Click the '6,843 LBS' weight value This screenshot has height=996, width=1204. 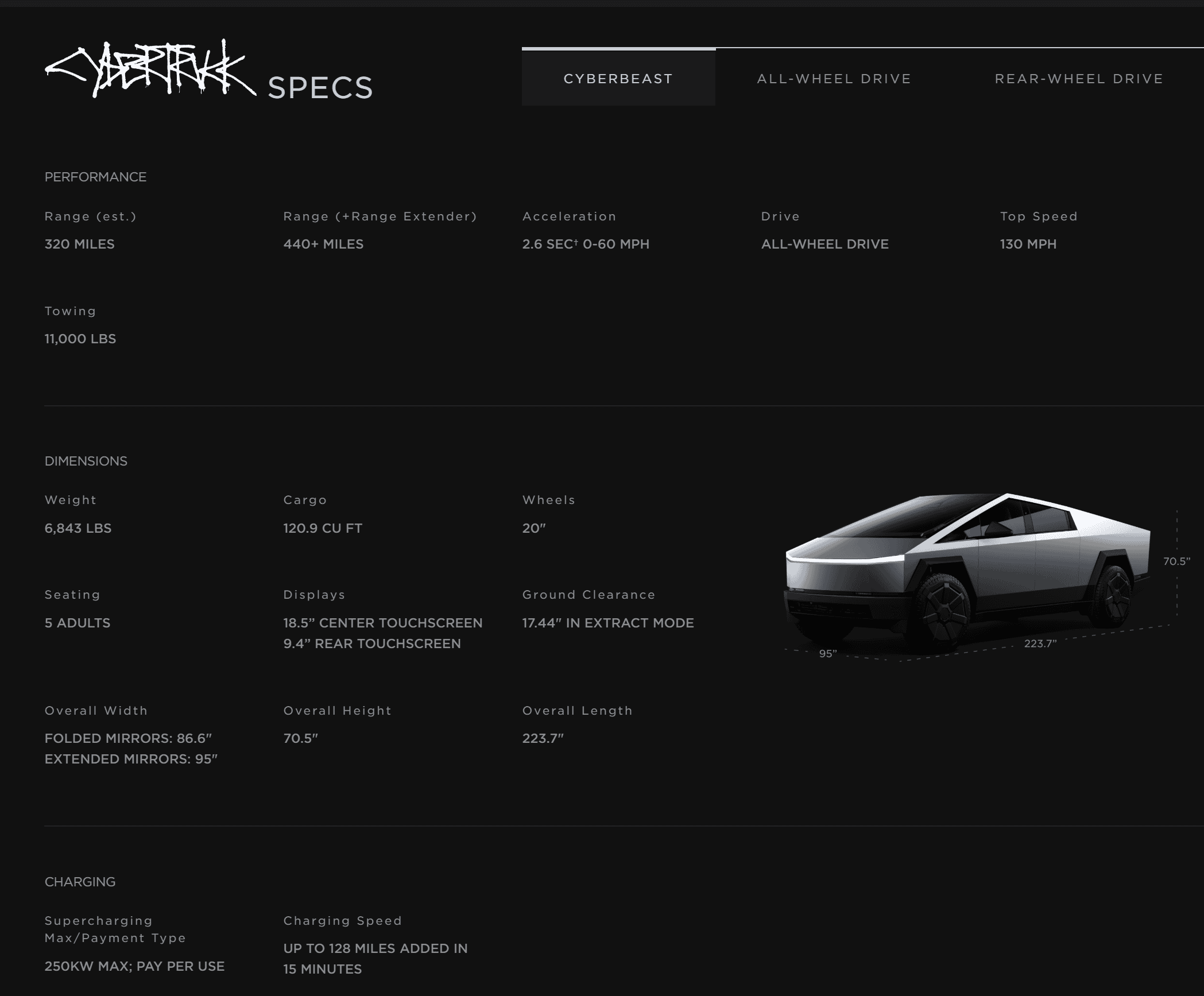coord(78,528)
